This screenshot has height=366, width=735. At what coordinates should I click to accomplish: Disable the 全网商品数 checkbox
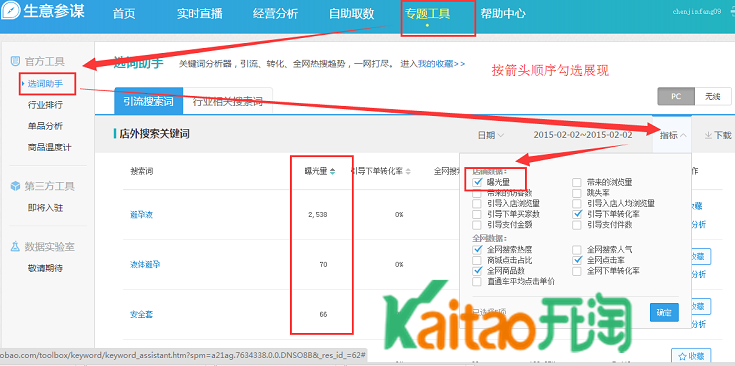tap(477, 271)
